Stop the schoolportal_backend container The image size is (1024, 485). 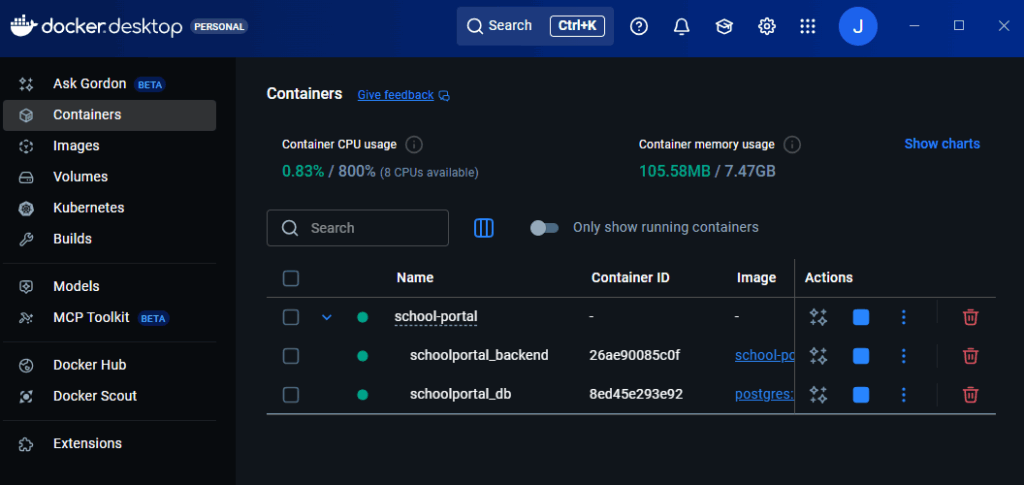(860, 356)
